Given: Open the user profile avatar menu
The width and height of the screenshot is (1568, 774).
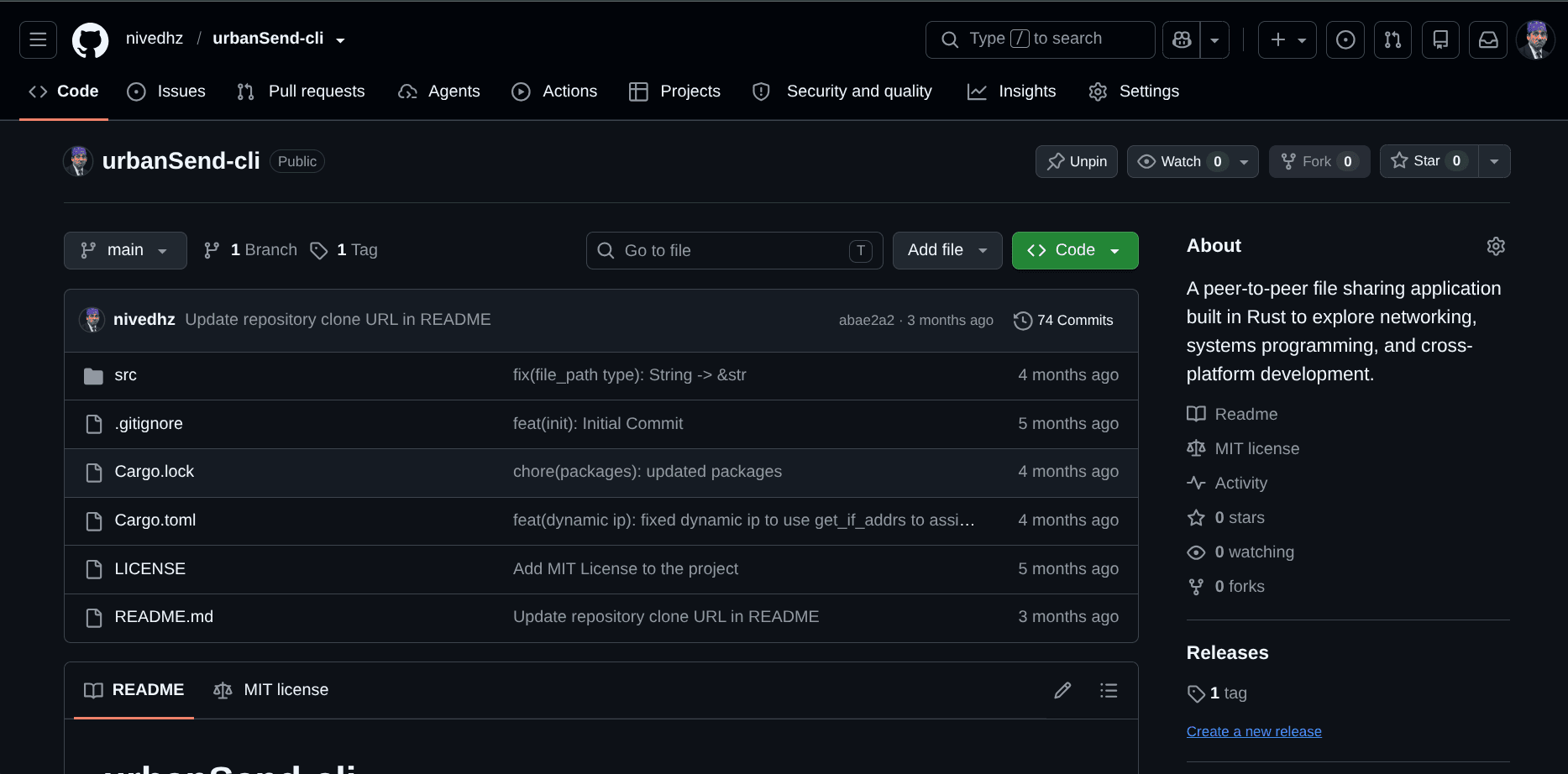Looking at the screenshot, I should coord(1536,39).
